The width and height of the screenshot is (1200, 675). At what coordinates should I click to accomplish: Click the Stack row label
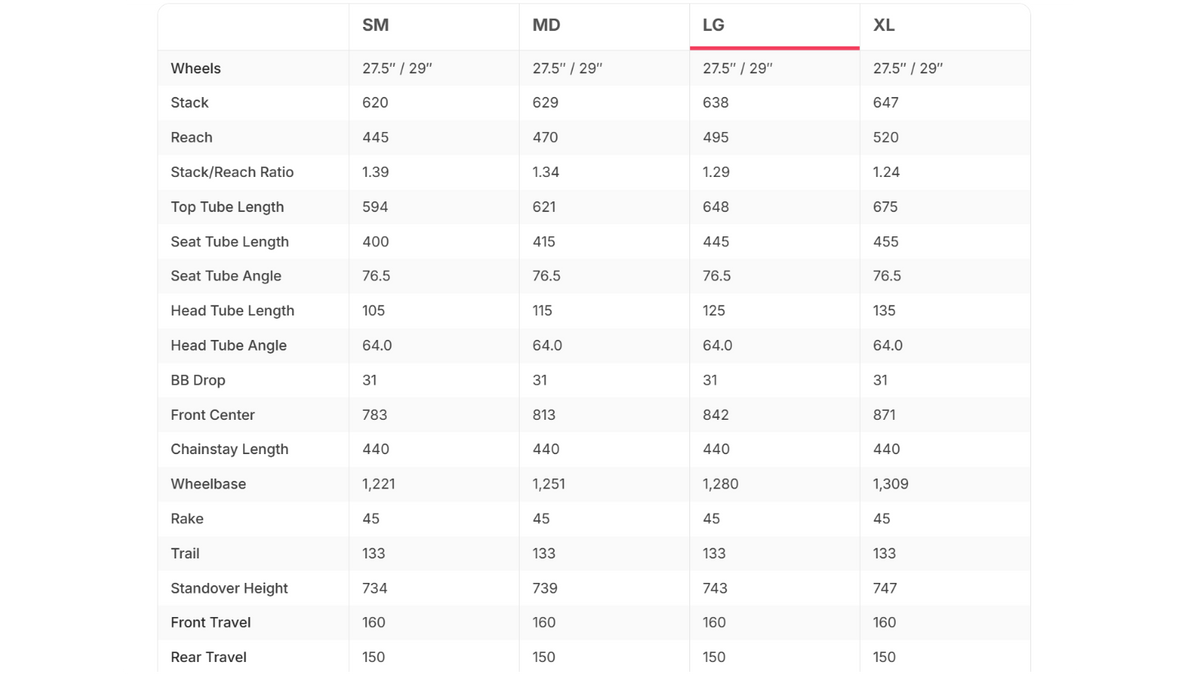click(189, 103)
